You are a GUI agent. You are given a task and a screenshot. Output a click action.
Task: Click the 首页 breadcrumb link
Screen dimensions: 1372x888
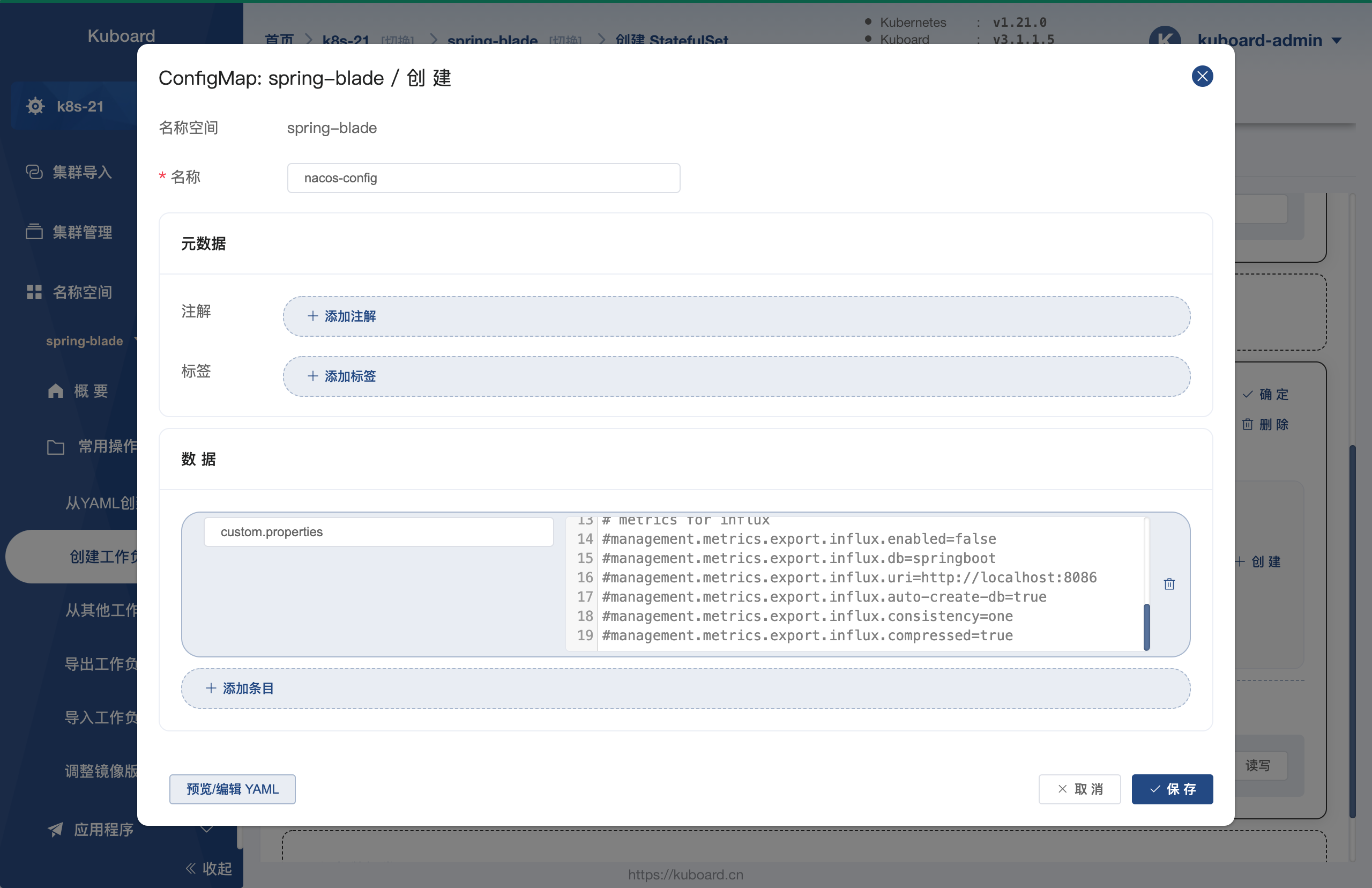[x=279, y=40]
